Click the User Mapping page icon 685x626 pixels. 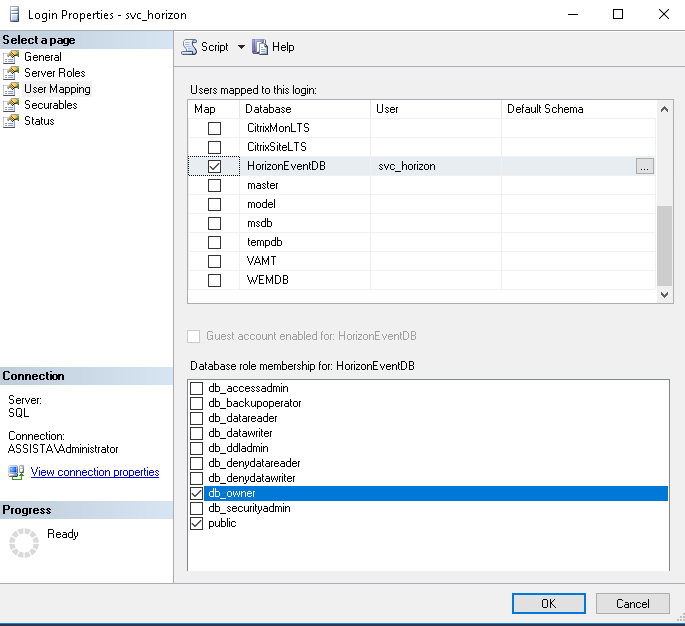[x=11, y=89]
